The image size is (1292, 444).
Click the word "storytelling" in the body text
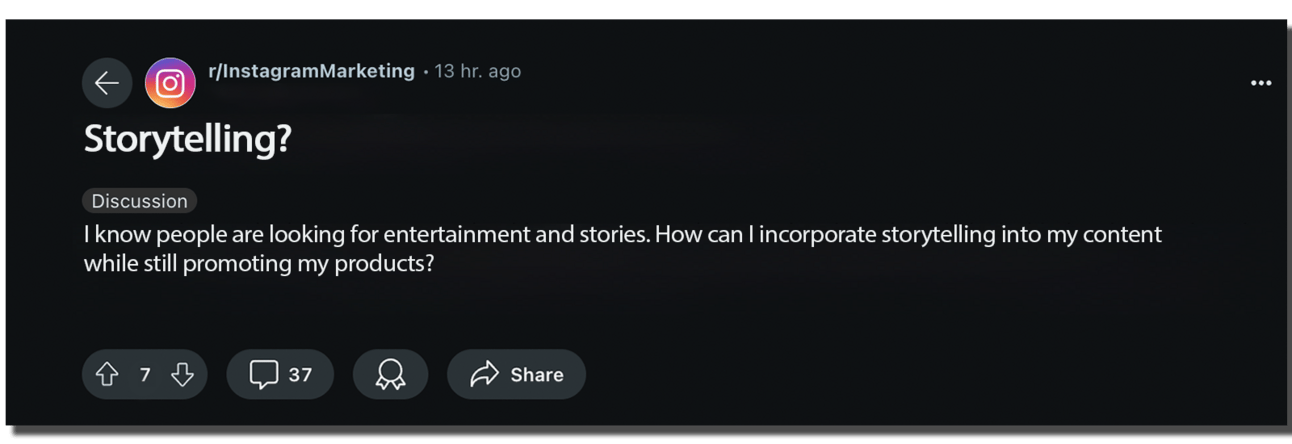[x=937, y=235]
